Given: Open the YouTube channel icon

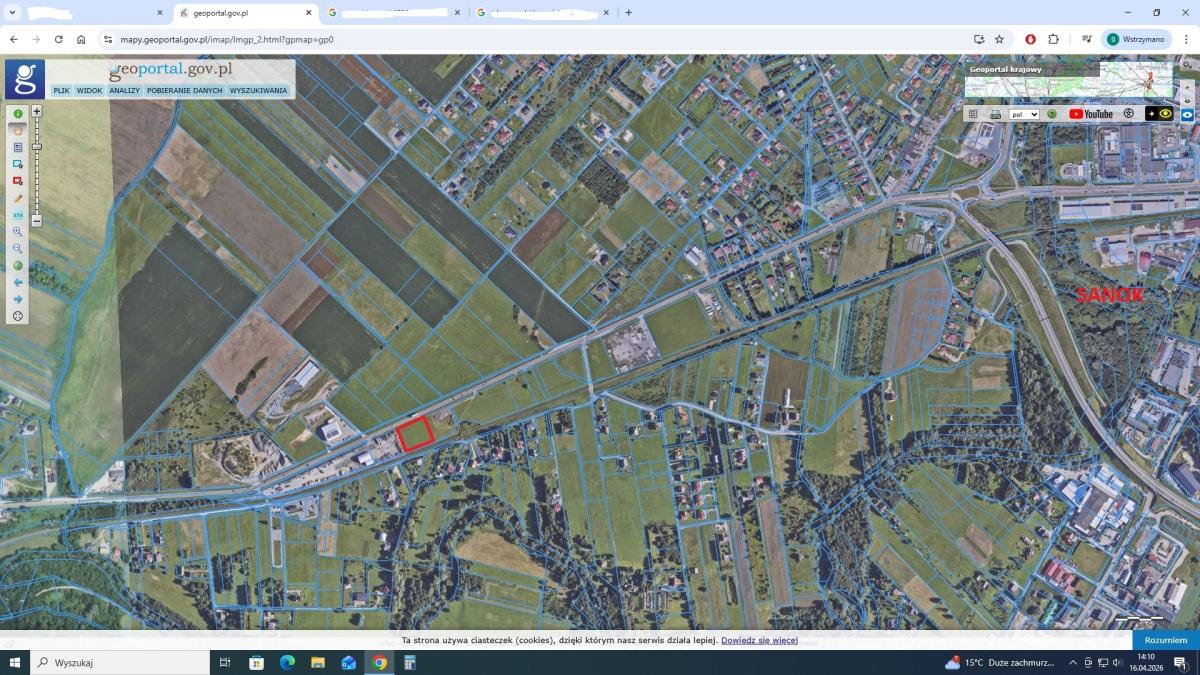Looking at the screenshot, I should coord(1090,114).
